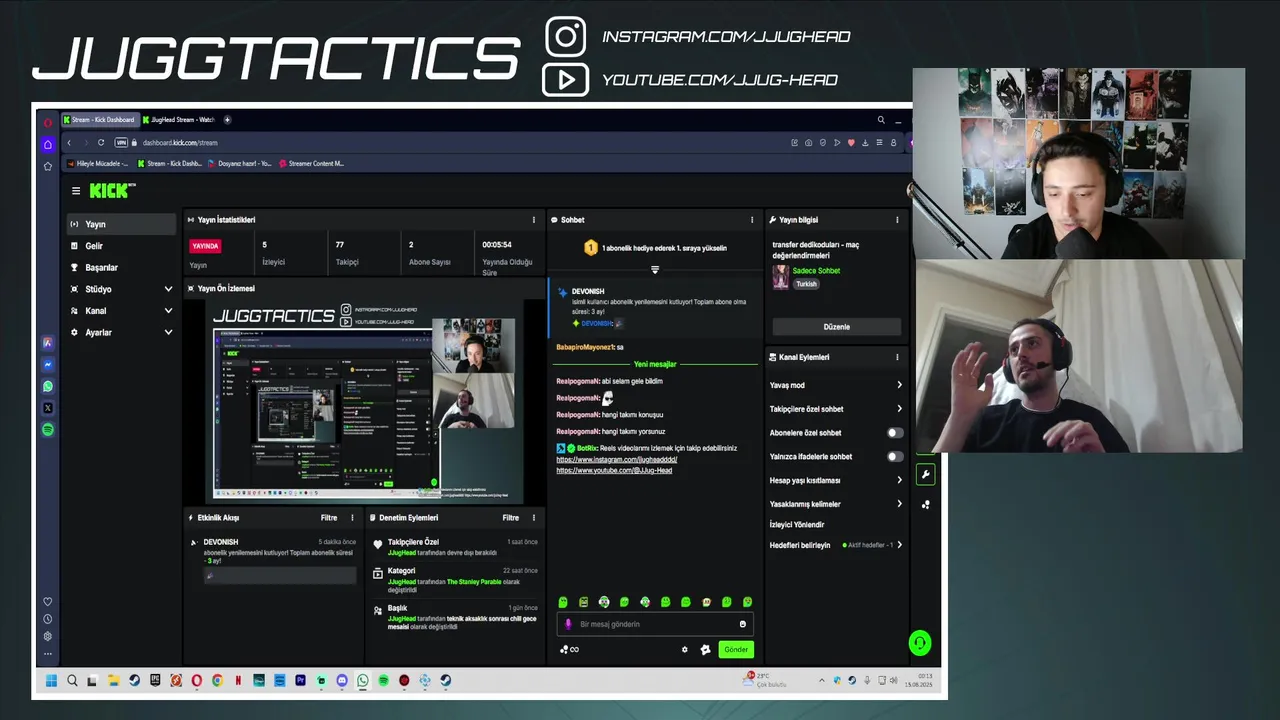Open Denetim Eylemleri three-dot menu

click(x=533, y=518)
